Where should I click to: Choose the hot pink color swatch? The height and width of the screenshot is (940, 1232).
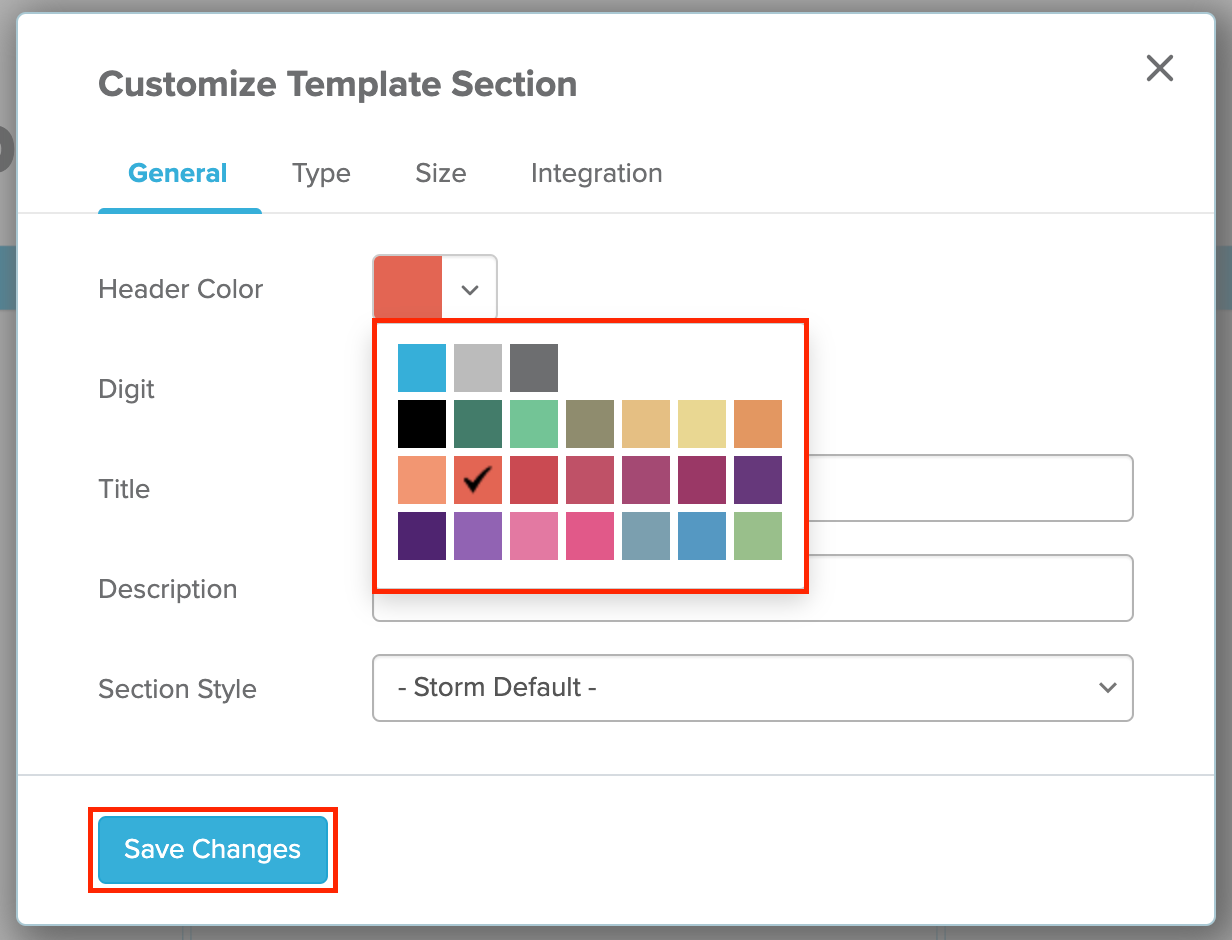[x=590, y=536]
